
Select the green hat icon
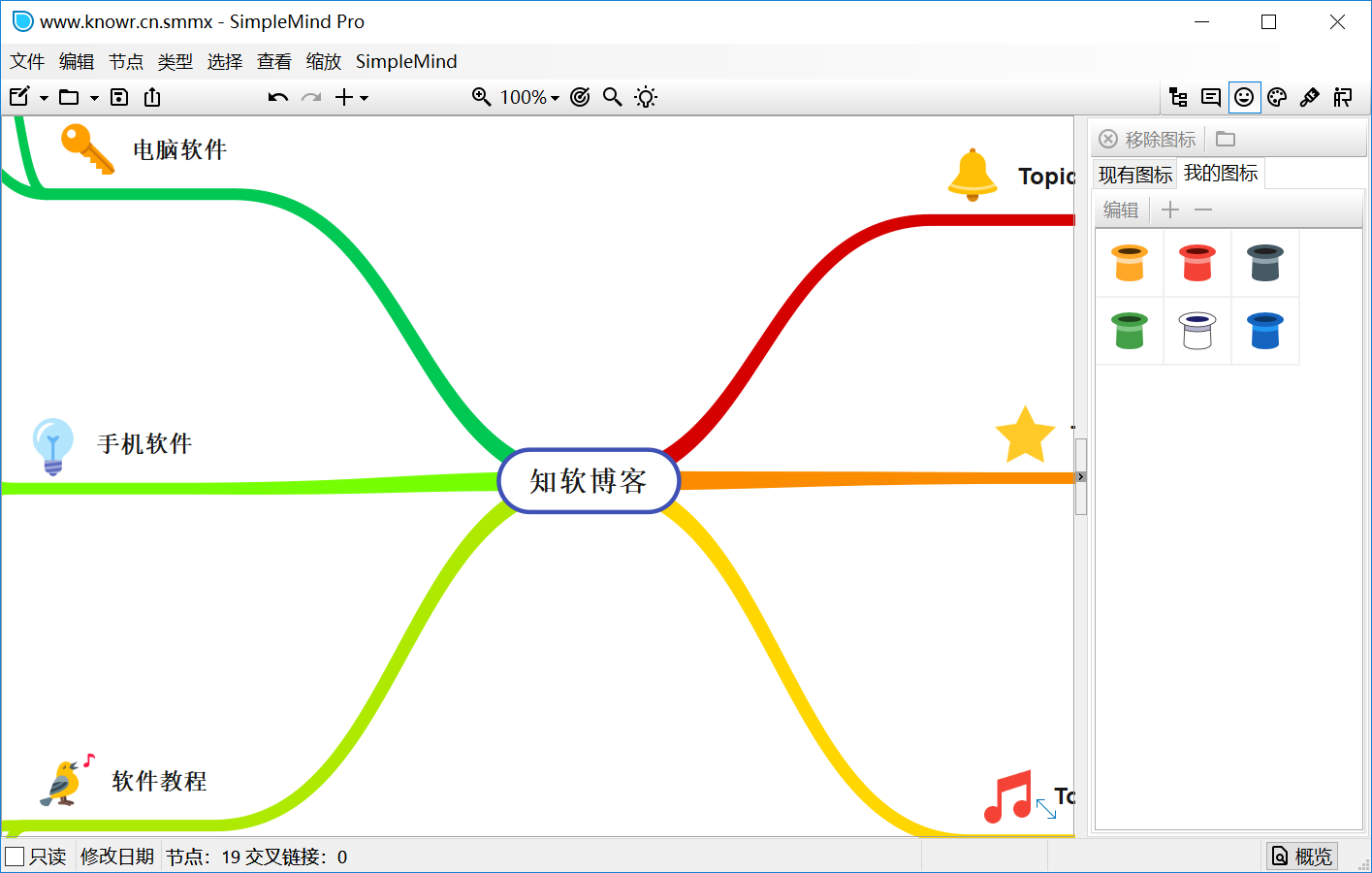click(x=1130, y=331)
